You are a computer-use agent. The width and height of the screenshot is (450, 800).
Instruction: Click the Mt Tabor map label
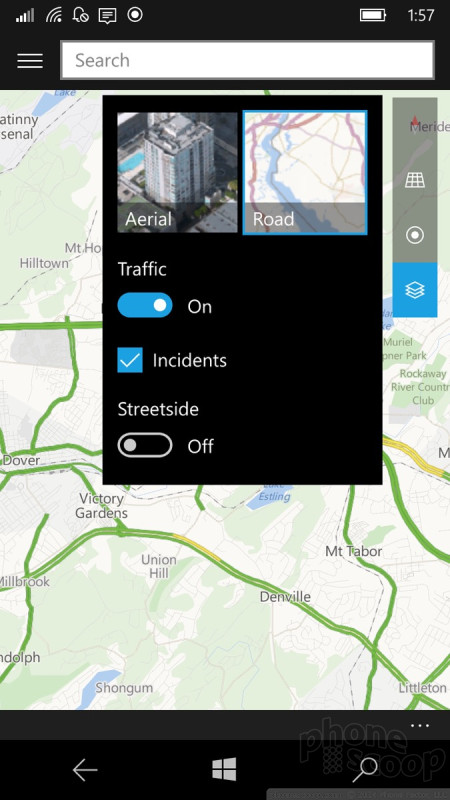354,551
